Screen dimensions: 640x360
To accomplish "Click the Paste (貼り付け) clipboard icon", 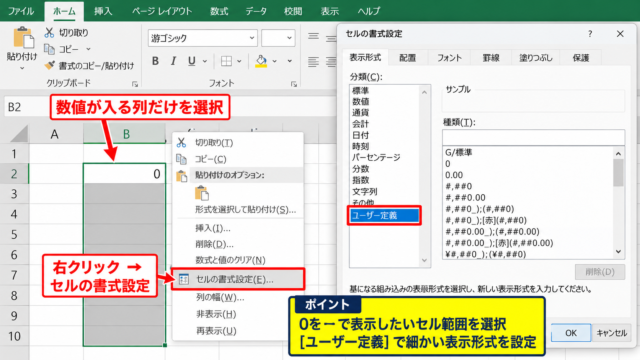I will click(23, 38).
